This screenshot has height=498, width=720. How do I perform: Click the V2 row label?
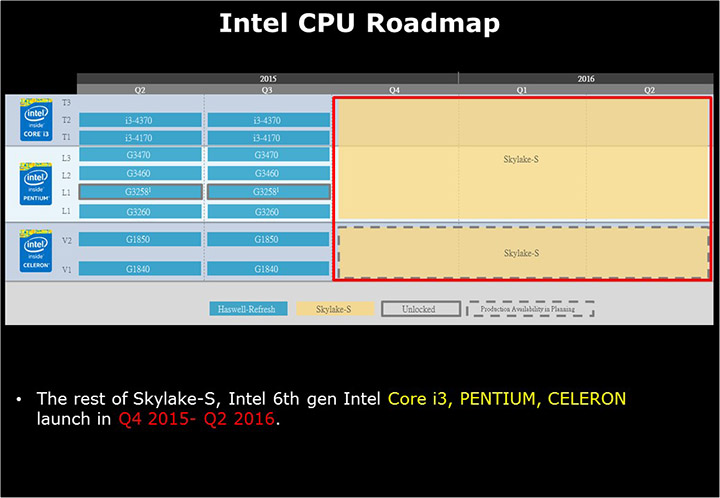[x=67, y=240]
